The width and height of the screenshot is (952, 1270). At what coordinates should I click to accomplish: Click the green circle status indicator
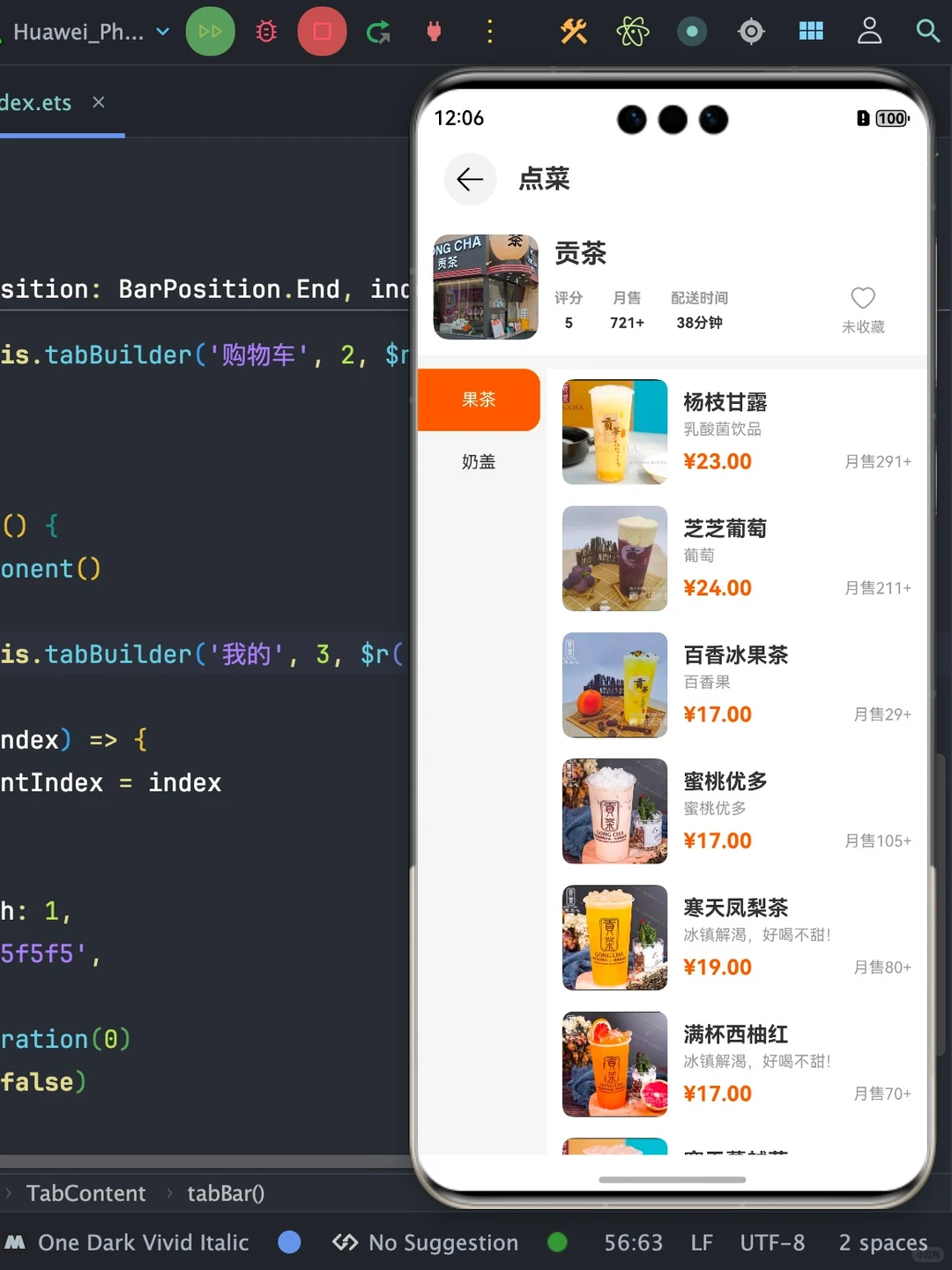(557, 1242)
